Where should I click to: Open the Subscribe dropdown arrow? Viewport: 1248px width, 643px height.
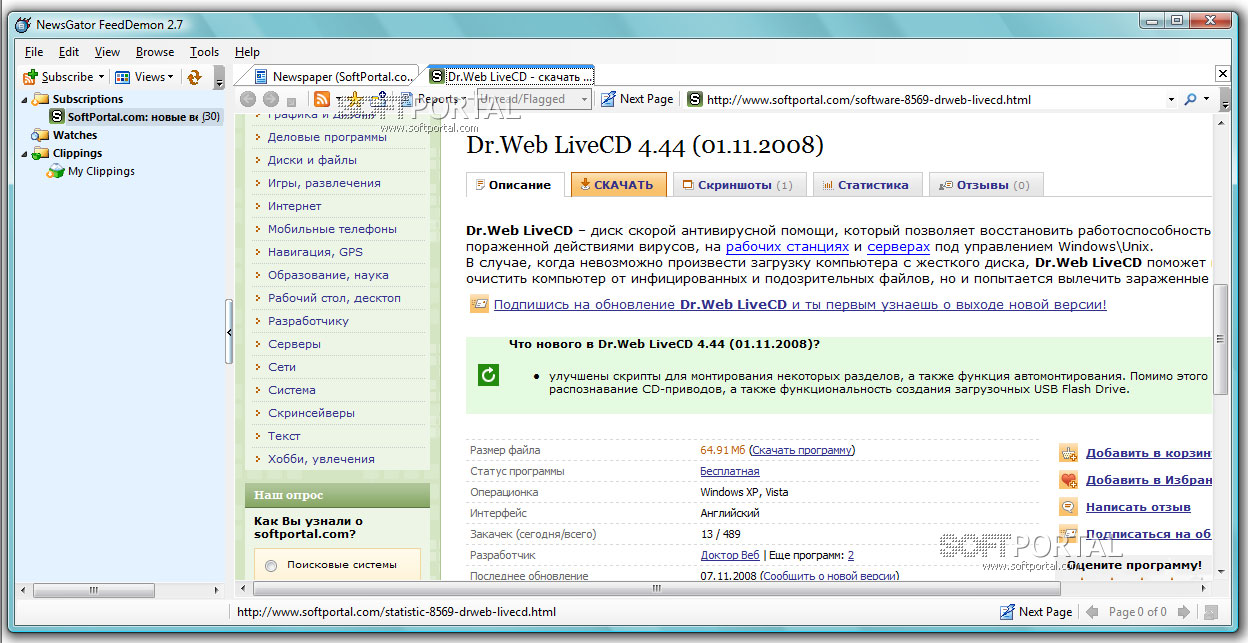click(101, 77)
